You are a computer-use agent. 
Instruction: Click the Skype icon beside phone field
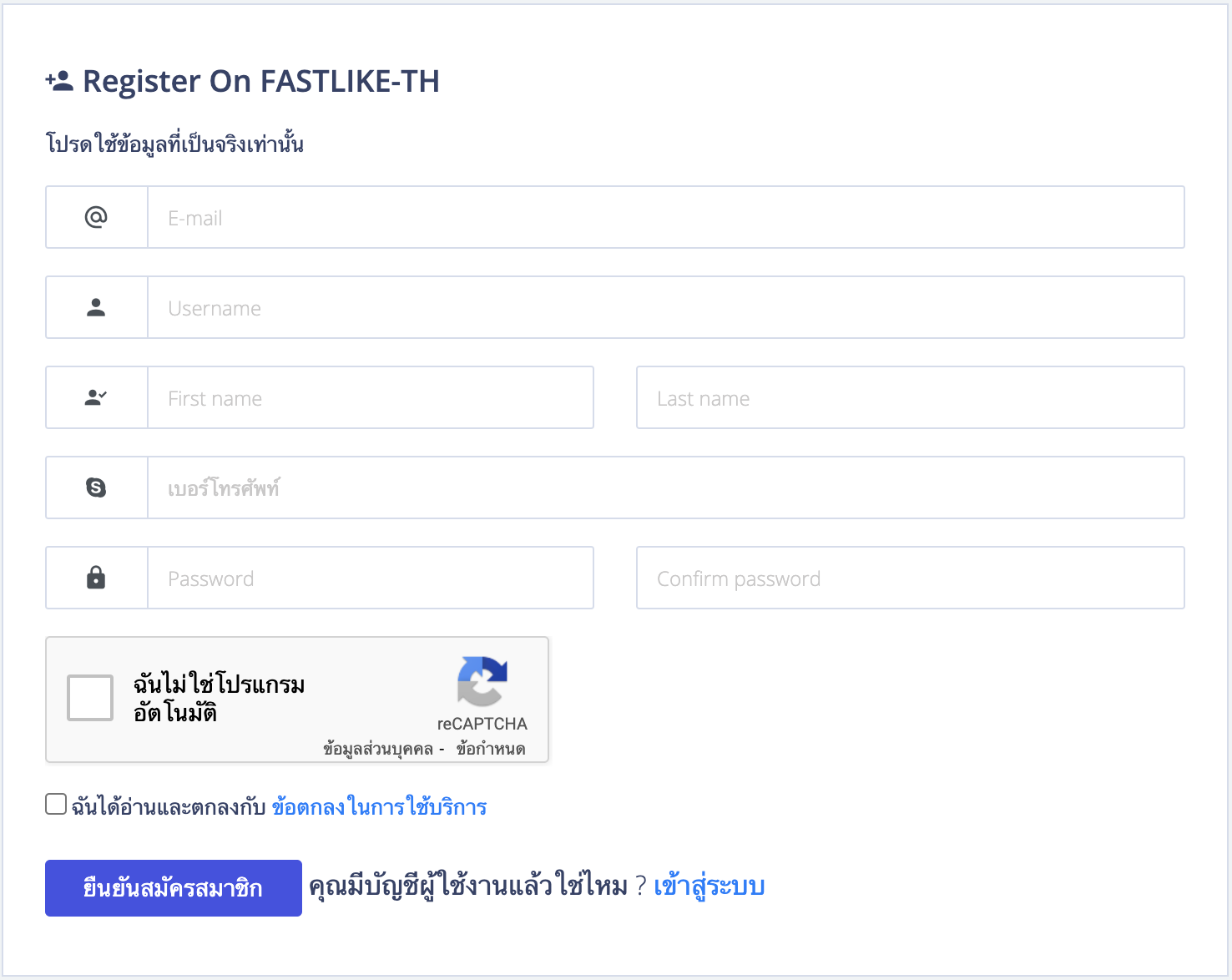(x=96, y=487)
